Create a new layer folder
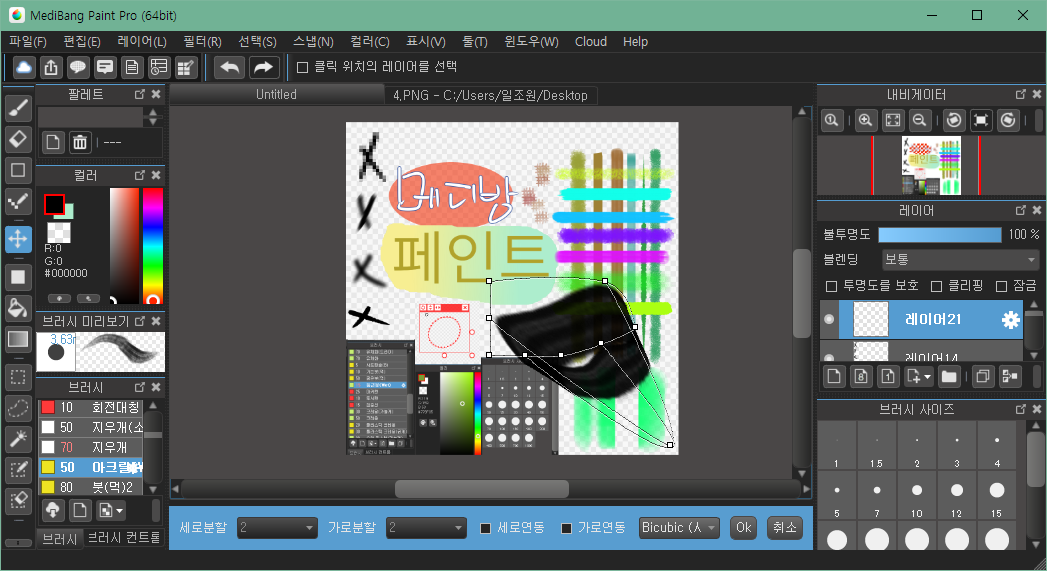1047x571 pixels. pyautogui.click(x=949, y=377)
